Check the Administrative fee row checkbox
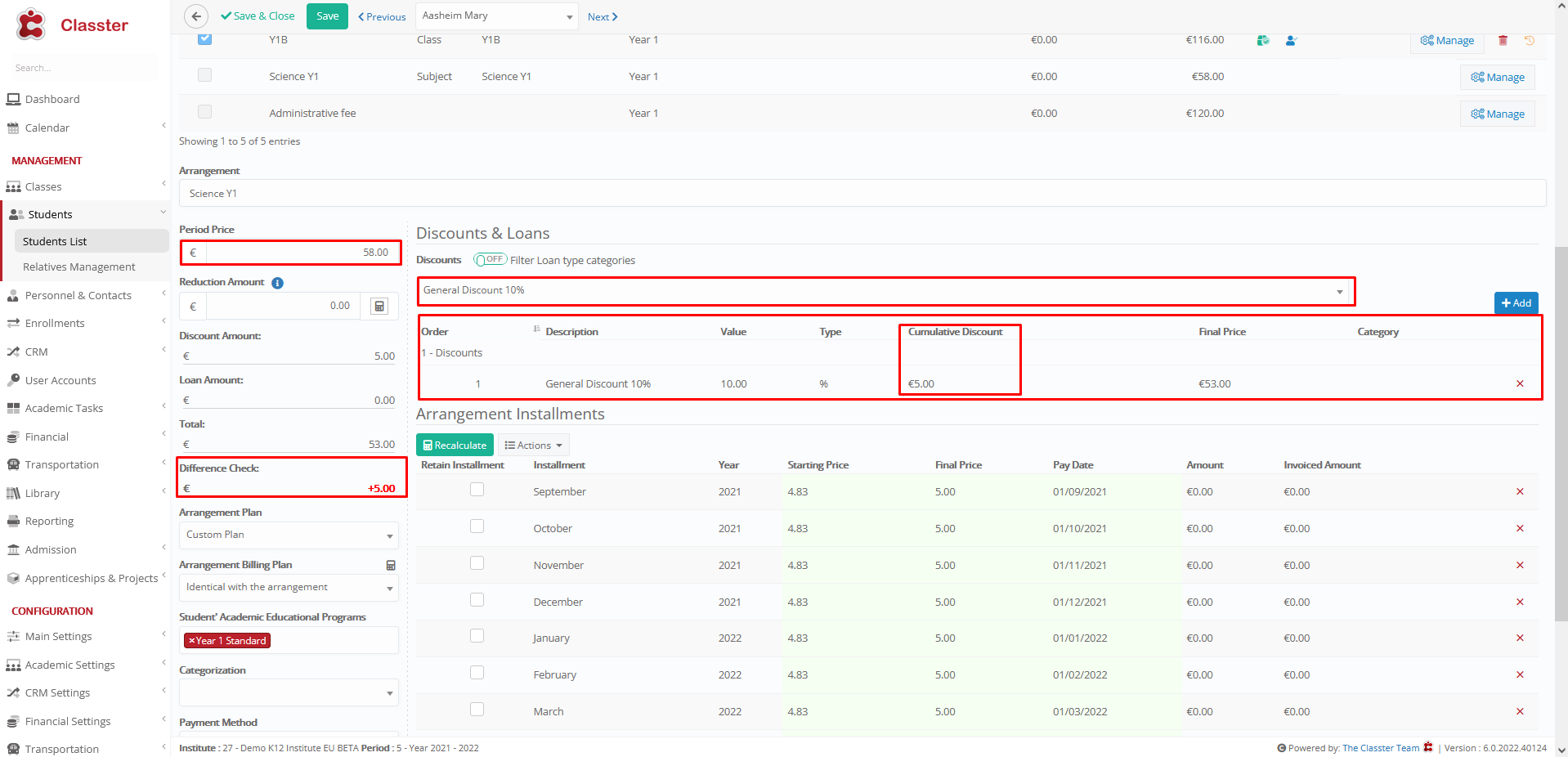 point(204,112)
